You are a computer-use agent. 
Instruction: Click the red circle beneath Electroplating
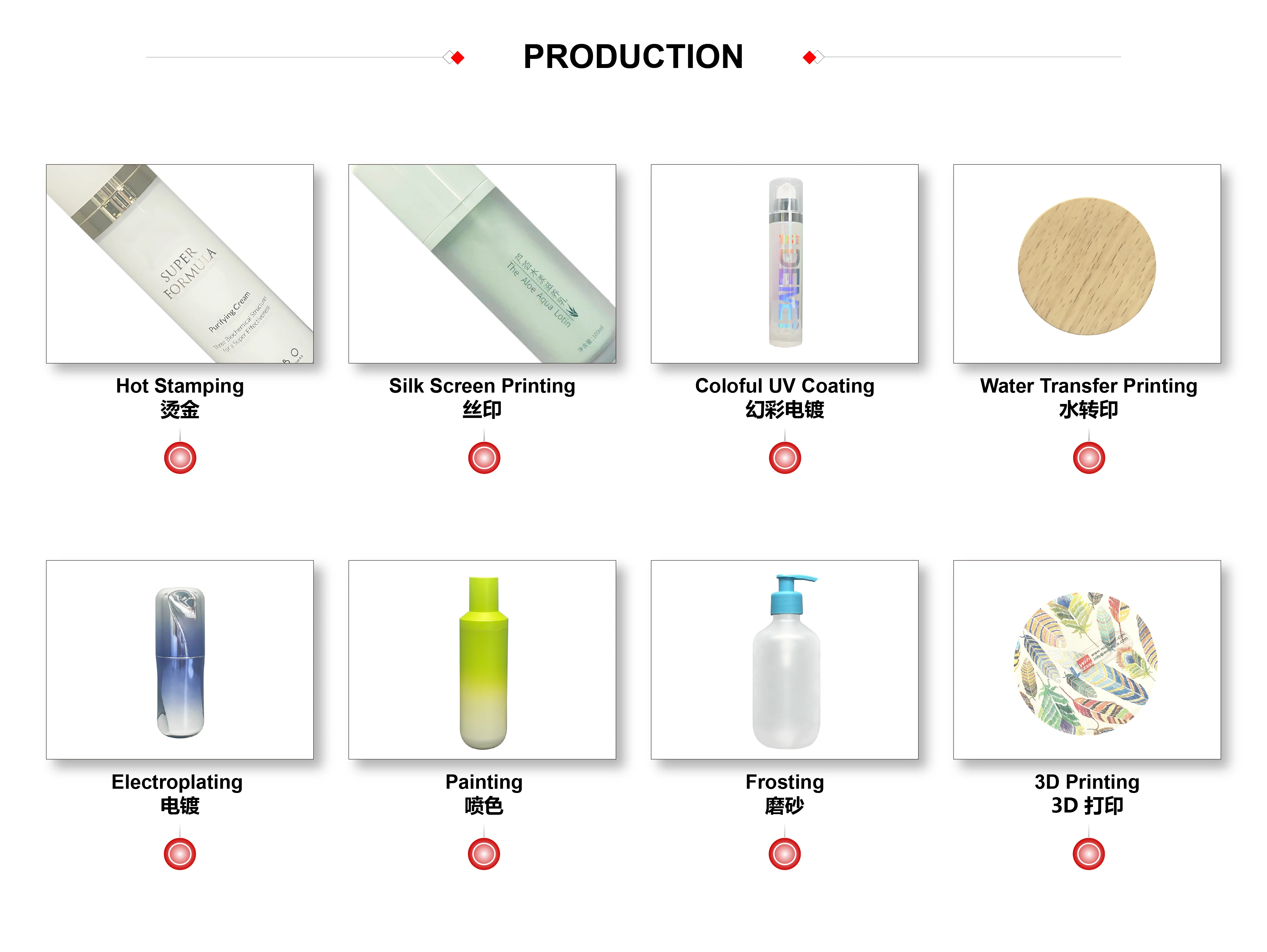click(x=180, y=853)
